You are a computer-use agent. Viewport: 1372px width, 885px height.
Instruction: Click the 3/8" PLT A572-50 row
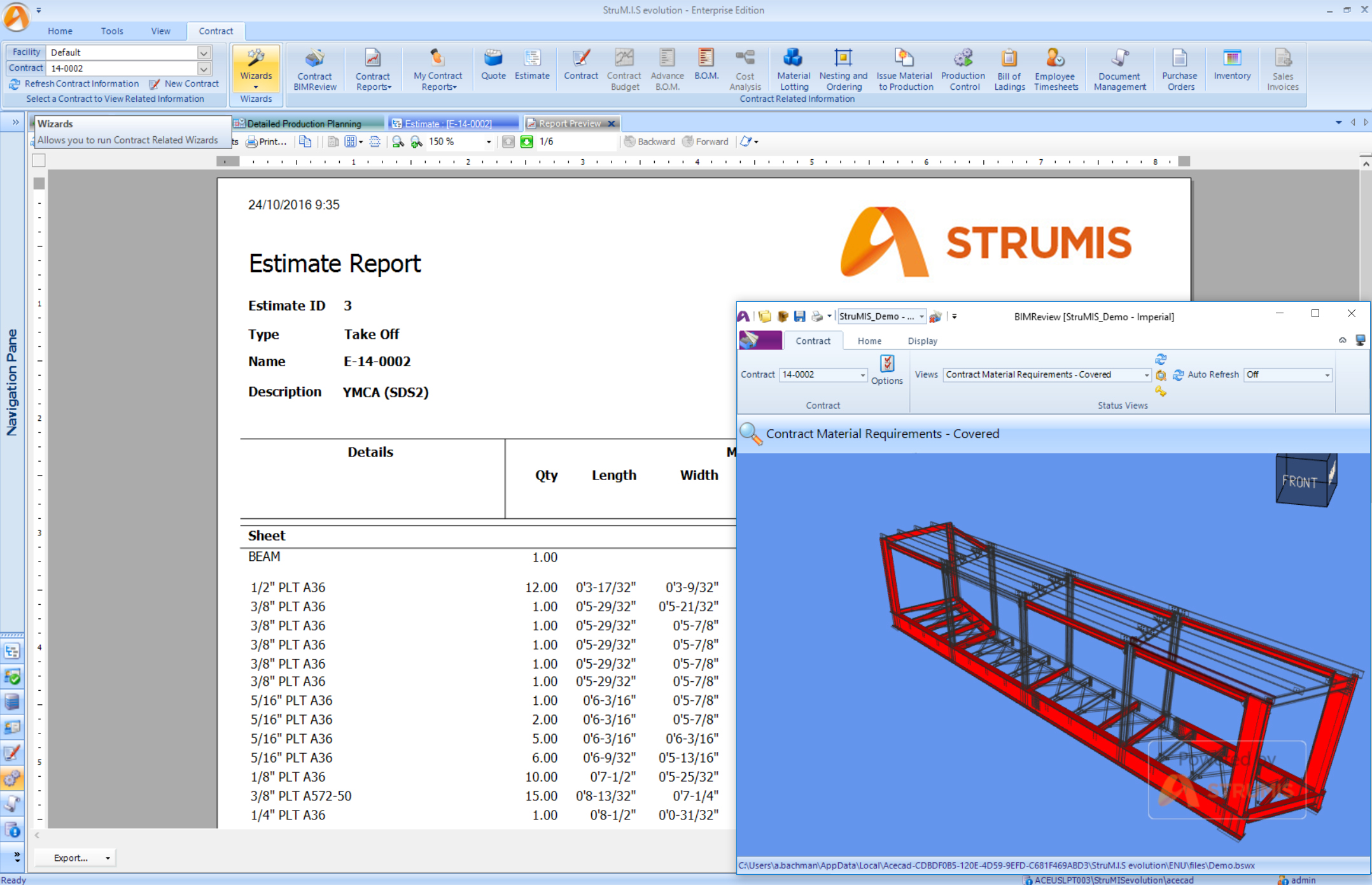point(484,796)
